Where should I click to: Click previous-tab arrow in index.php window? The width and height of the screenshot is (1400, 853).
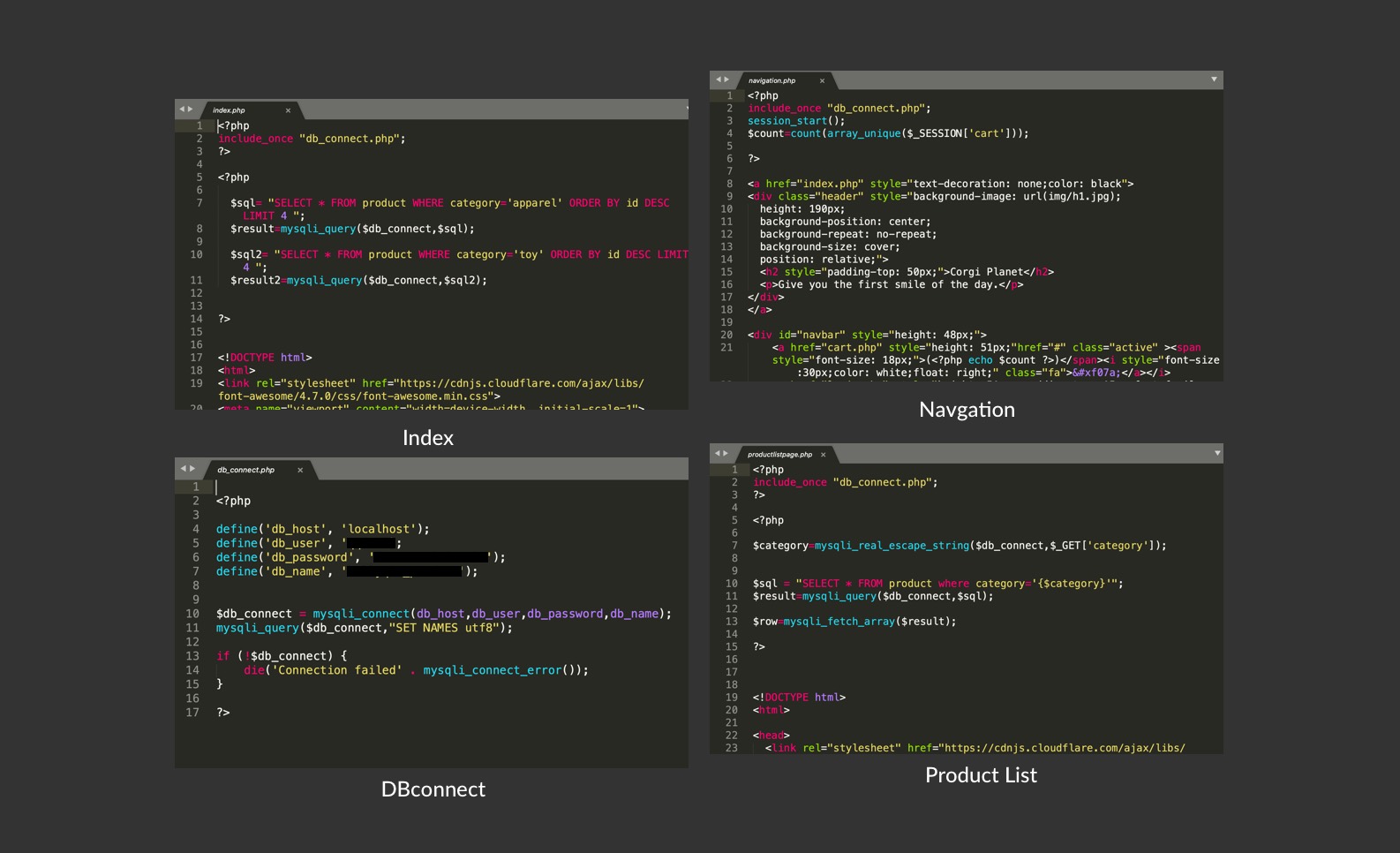coord(182,109)
